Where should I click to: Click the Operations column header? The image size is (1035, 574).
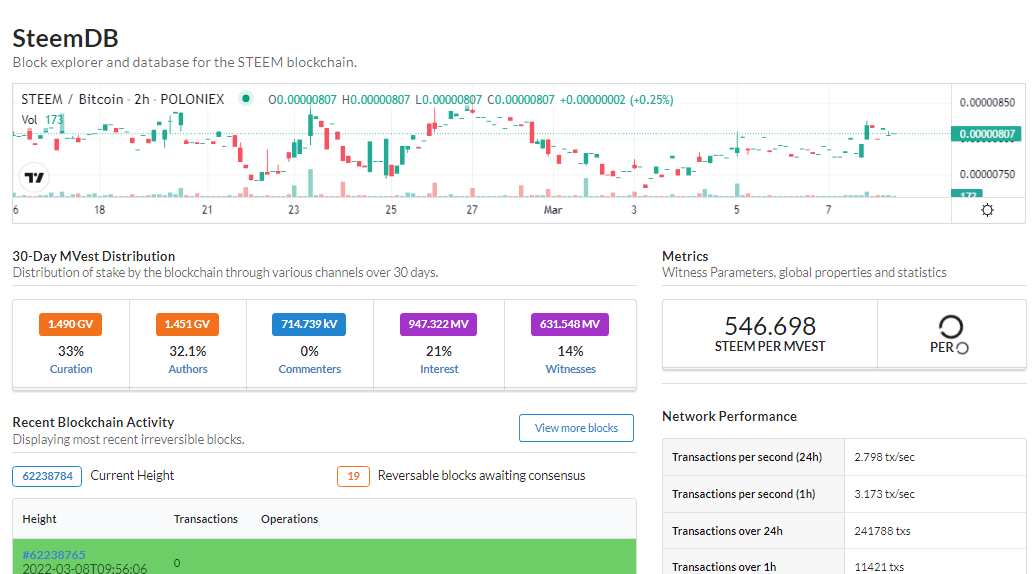(290, 519)
